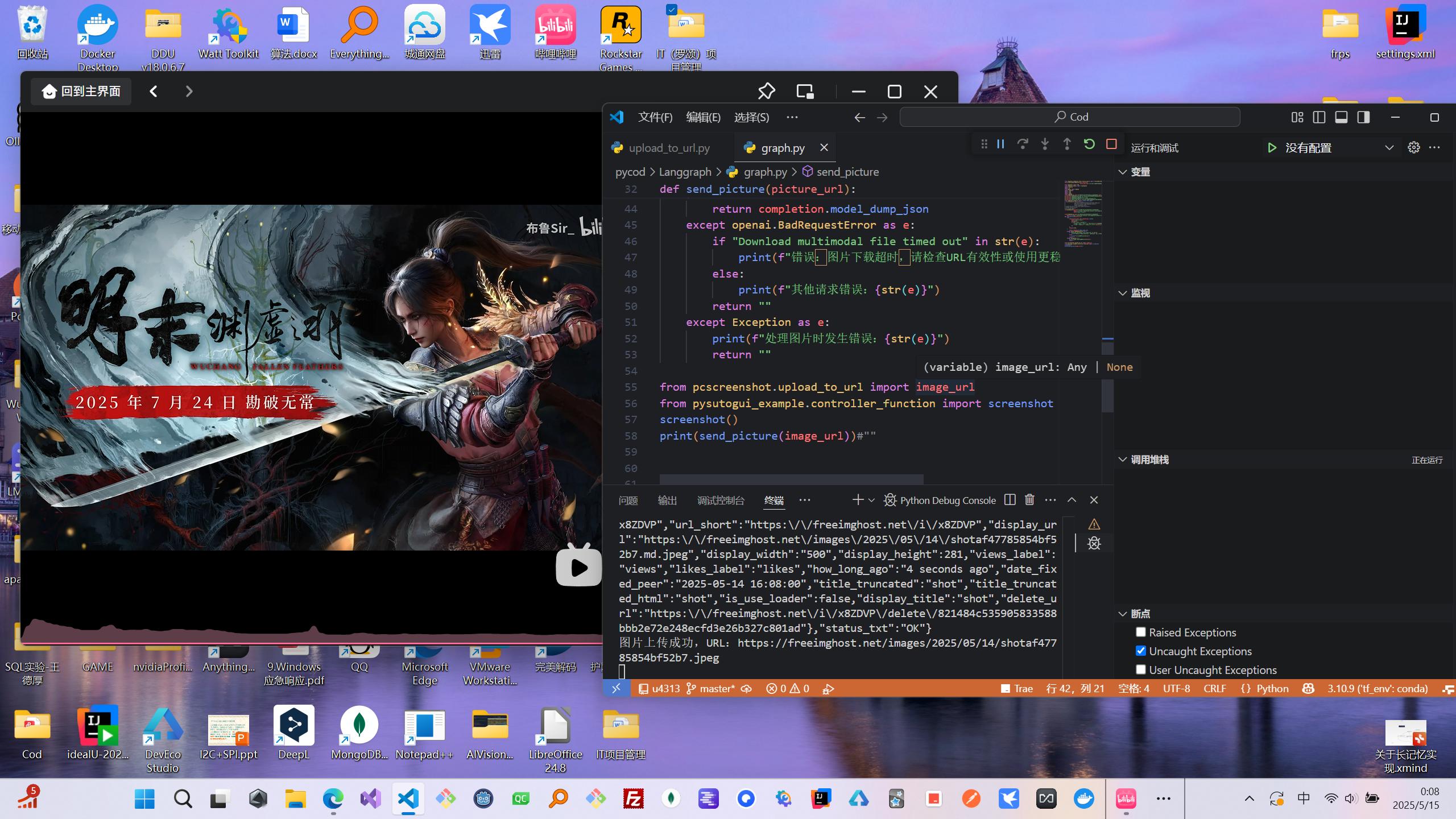Kill terminal with trash icon
Screen dimensions: 1456x819
[1029, 500]
